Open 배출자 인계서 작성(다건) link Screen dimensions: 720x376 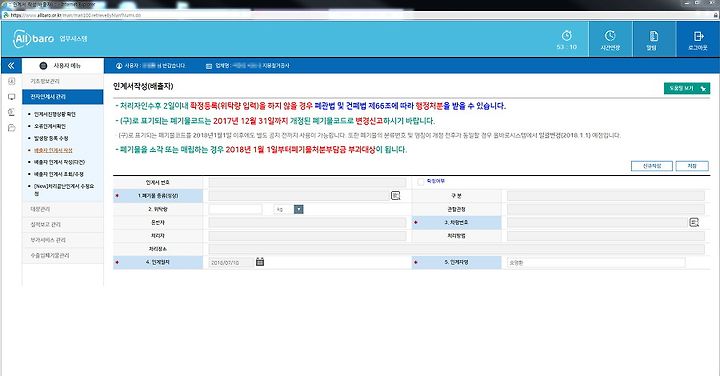(x=59, y=162)
